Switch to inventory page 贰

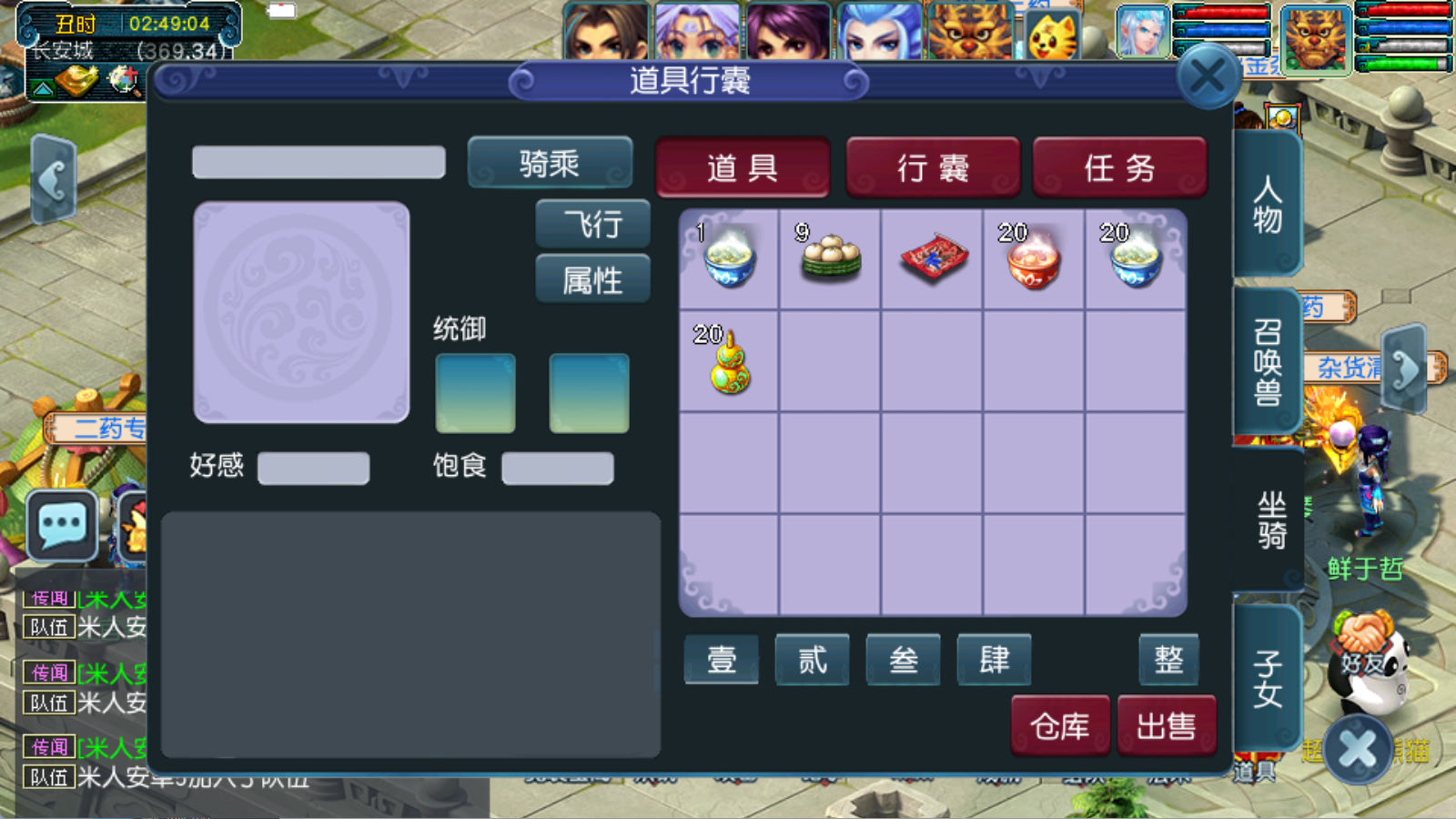click(812, 659)
